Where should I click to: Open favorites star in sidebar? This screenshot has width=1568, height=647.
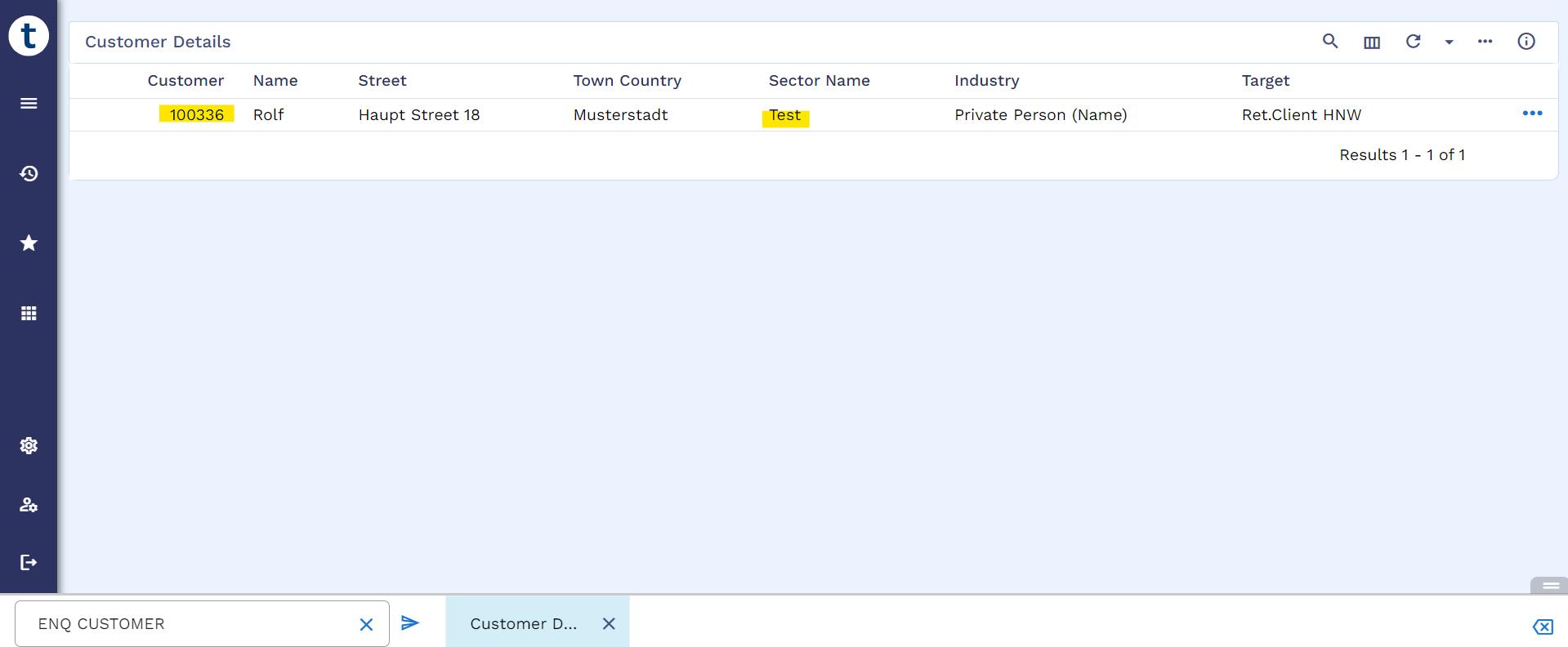(29, 243)
